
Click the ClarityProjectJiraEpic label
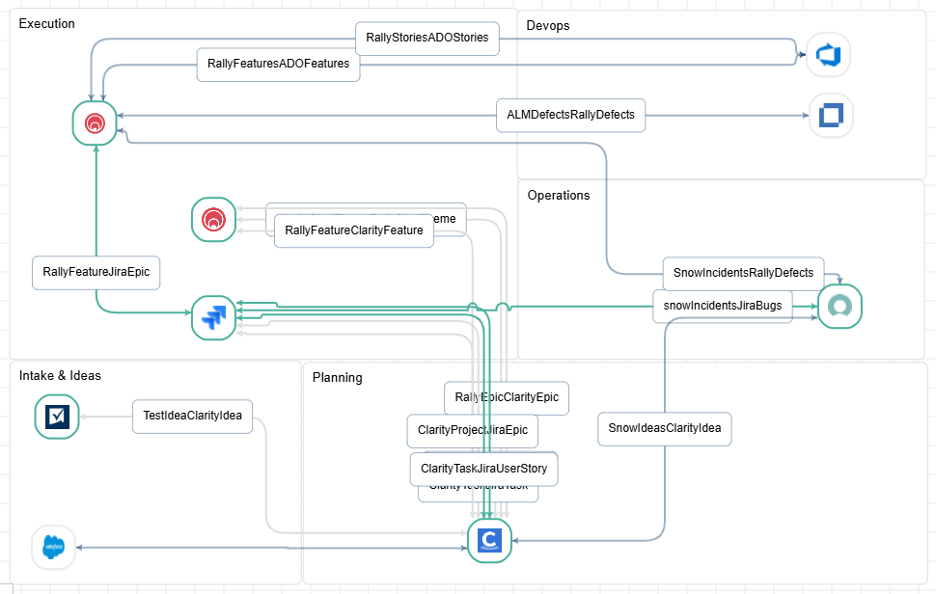point(471,430)
